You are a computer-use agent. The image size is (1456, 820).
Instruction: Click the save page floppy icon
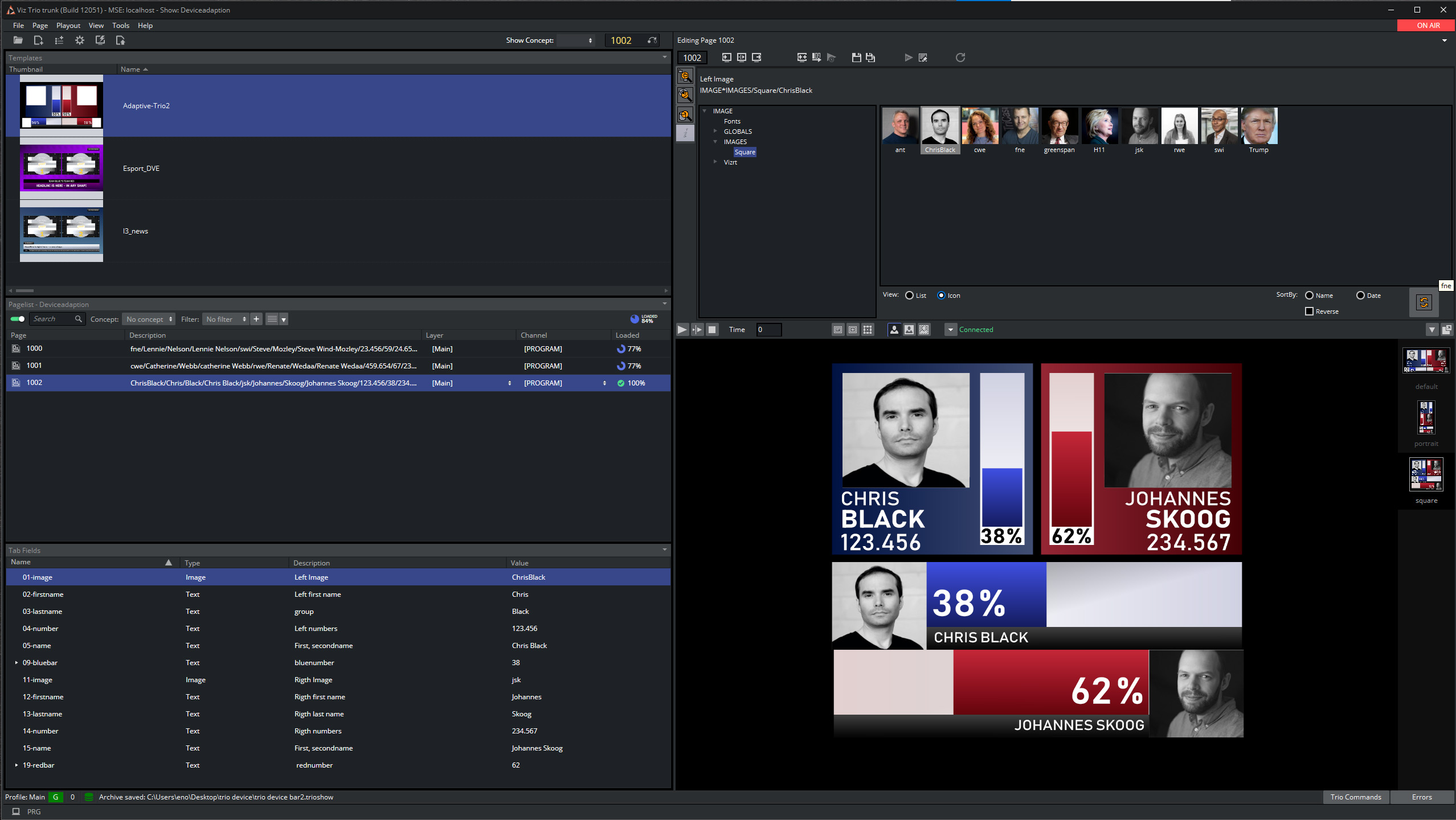pyautogui.click(x=856, y=58)
